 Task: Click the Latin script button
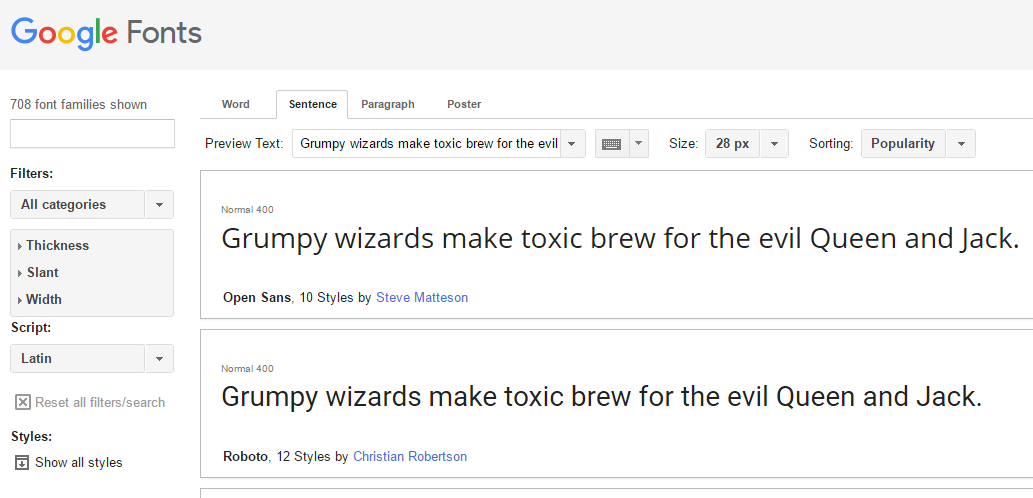tap(77, 358)
